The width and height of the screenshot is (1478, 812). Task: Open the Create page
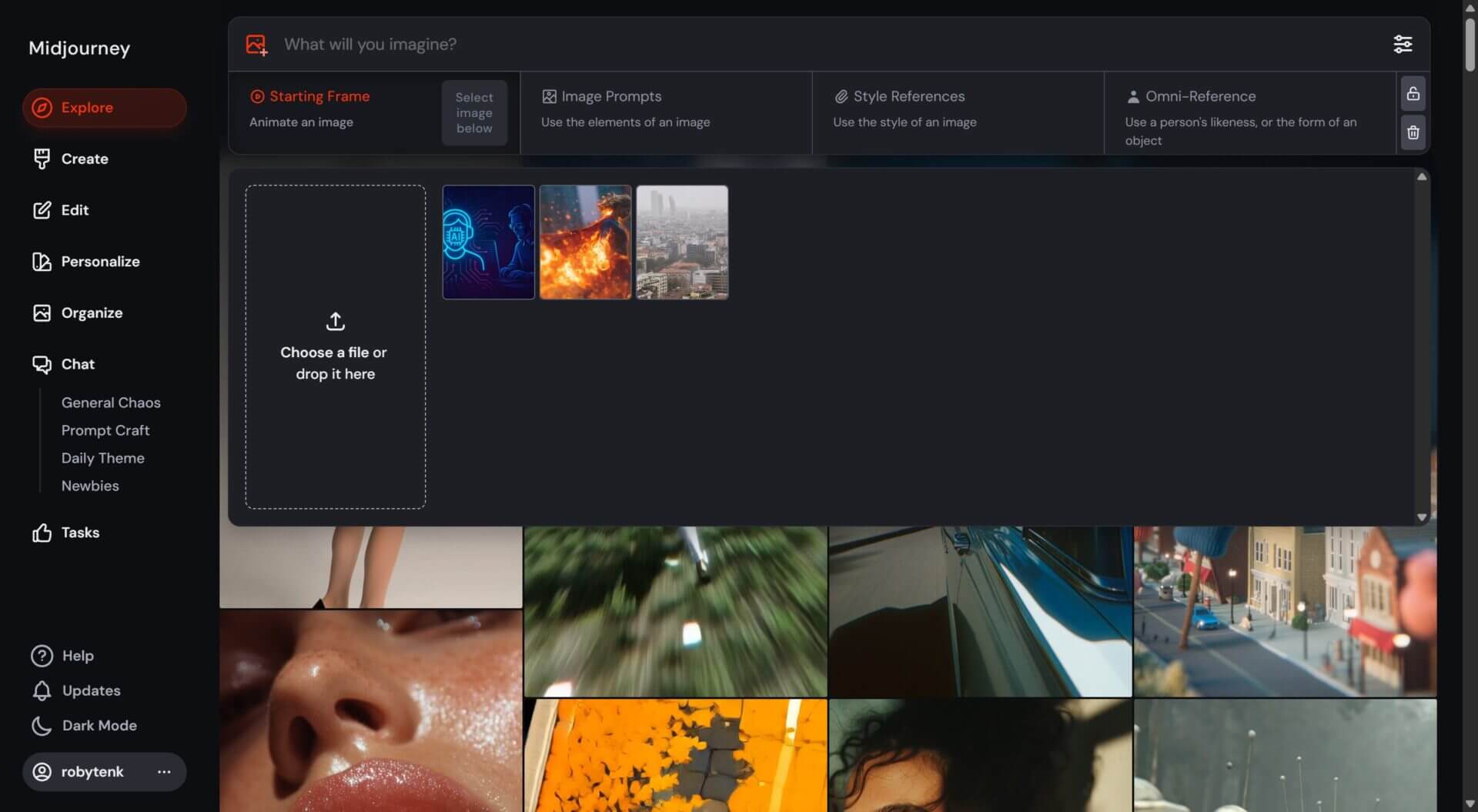pyautogui.click(x=84, y=159)
